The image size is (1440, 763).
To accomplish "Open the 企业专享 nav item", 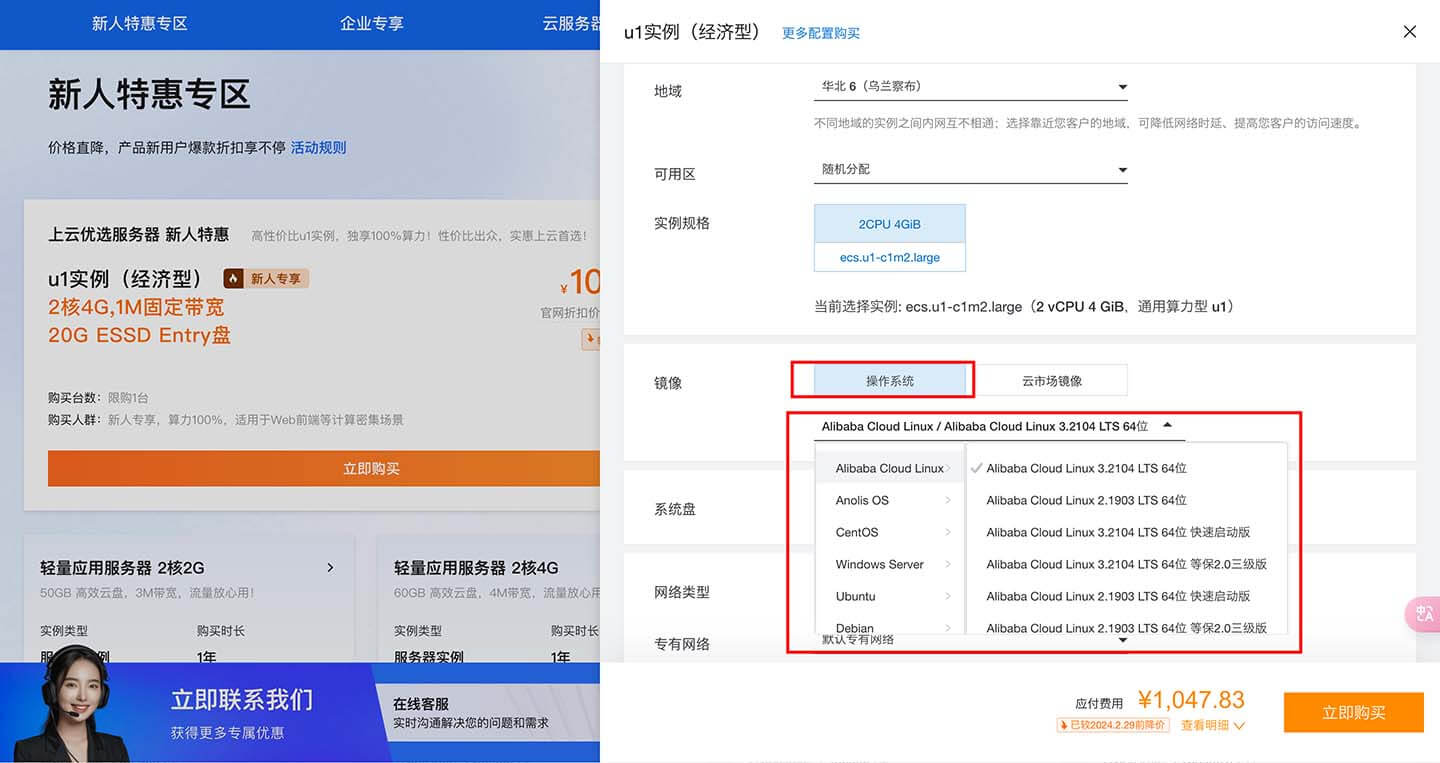I will pyautogui.click(x=372, y=23).
